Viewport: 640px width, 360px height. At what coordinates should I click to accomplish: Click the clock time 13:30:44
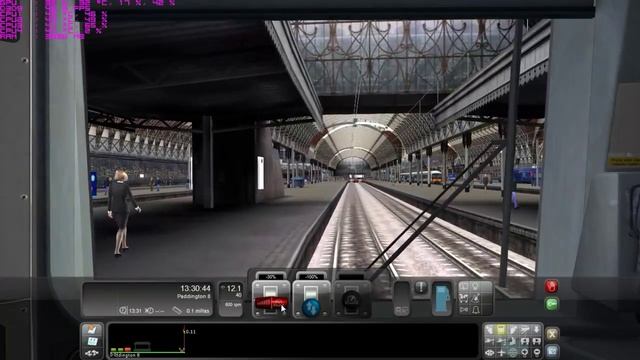click(x=196, y=289)
